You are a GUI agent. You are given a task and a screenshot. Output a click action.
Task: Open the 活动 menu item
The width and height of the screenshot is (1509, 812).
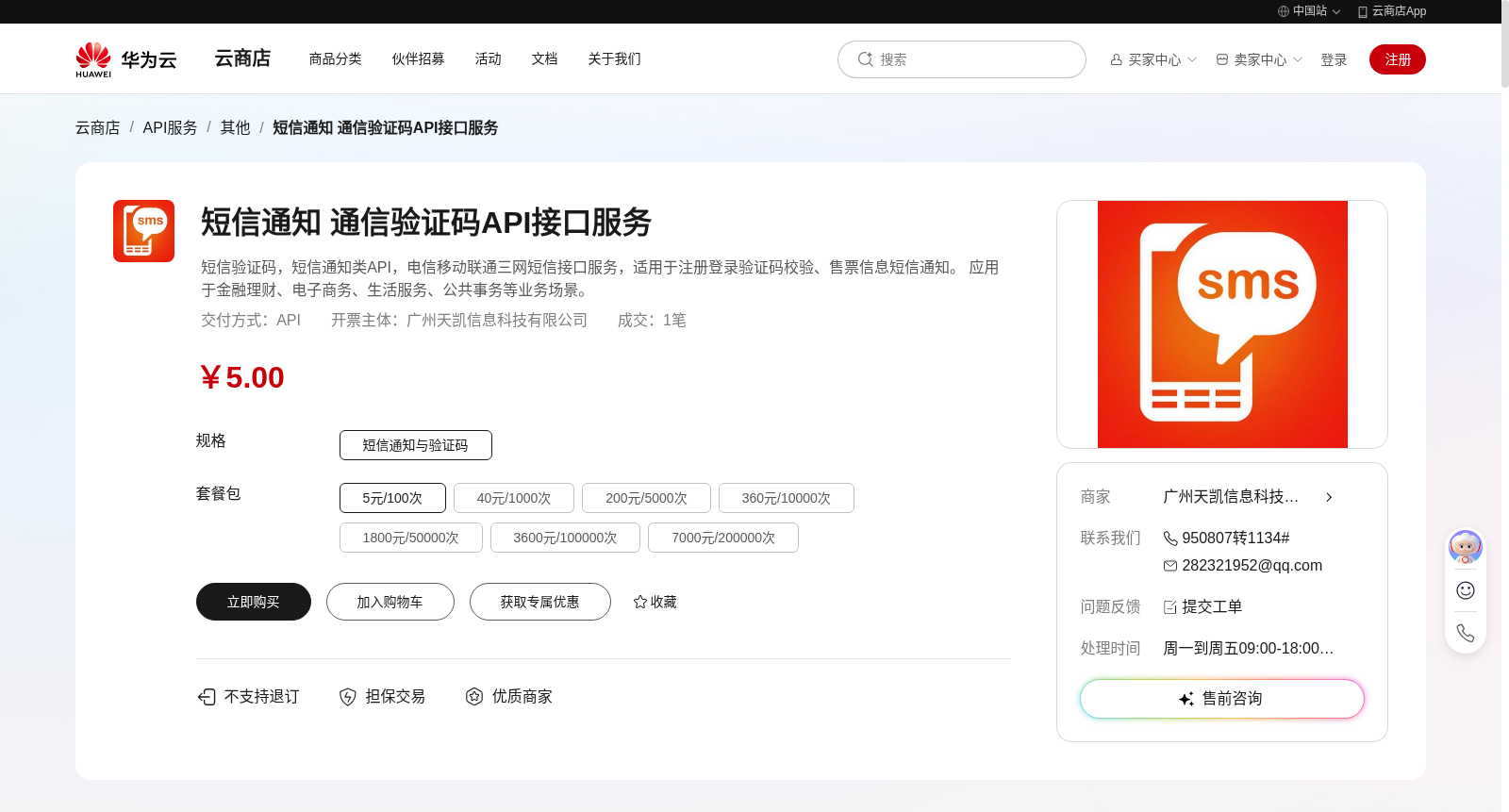489,58
